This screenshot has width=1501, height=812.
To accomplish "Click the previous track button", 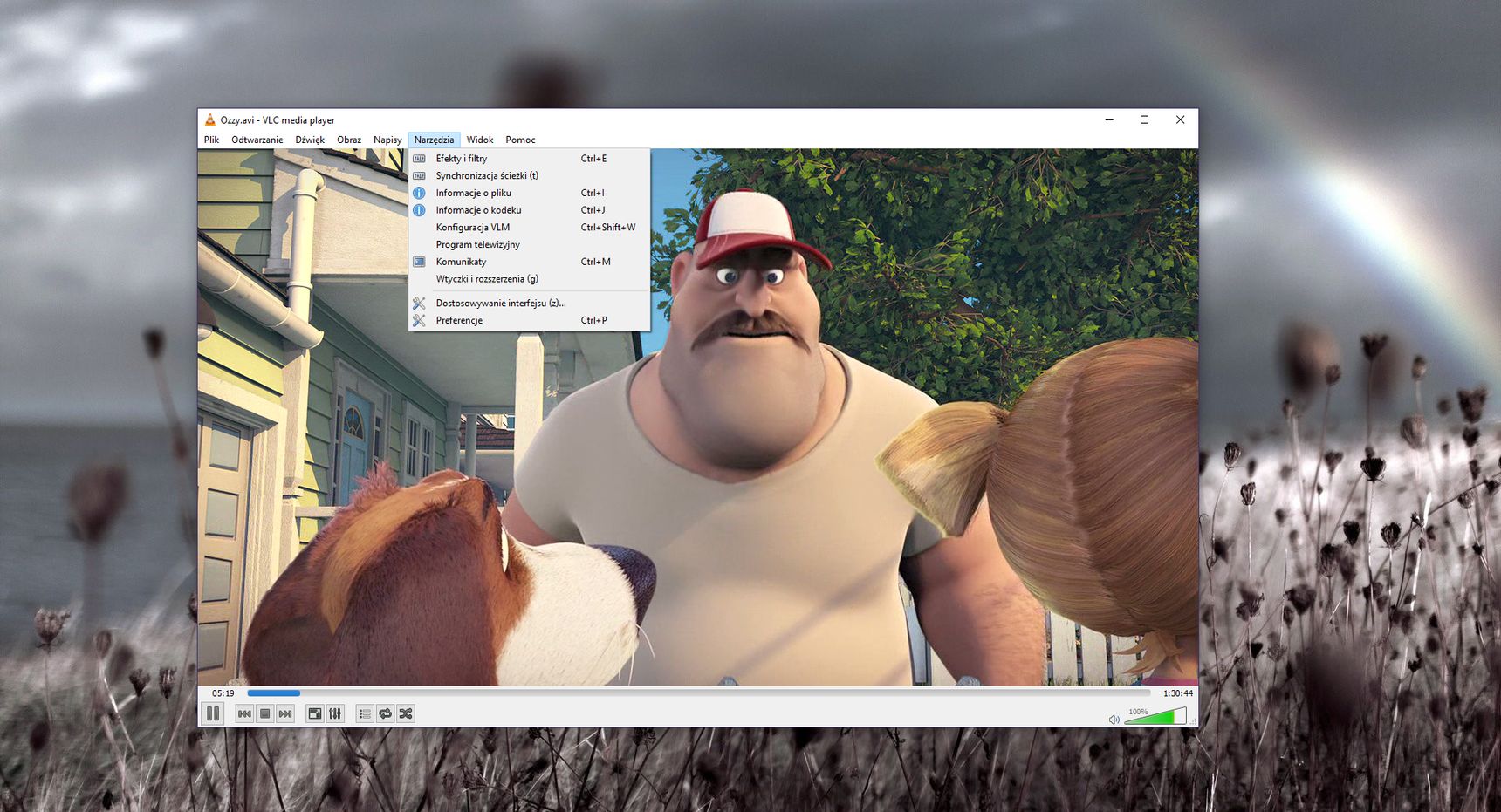I will (244, 713).
